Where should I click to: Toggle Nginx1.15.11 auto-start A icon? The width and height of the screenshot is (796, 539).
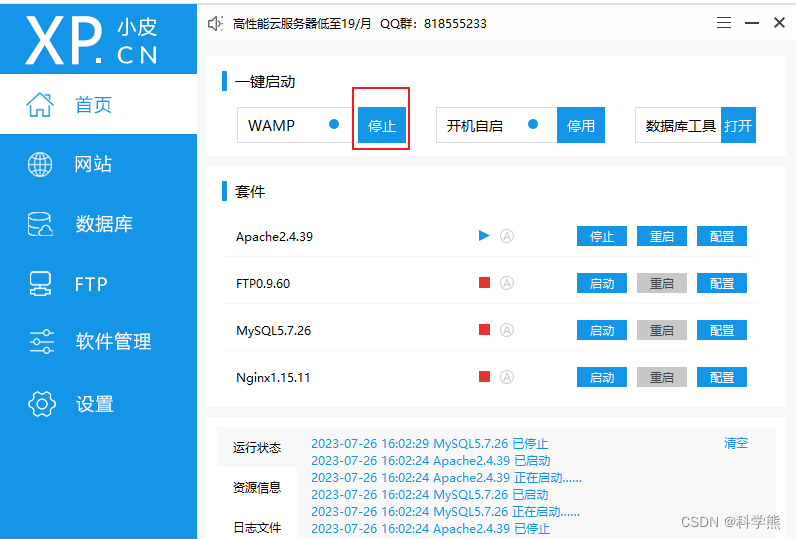pos(507,377)
